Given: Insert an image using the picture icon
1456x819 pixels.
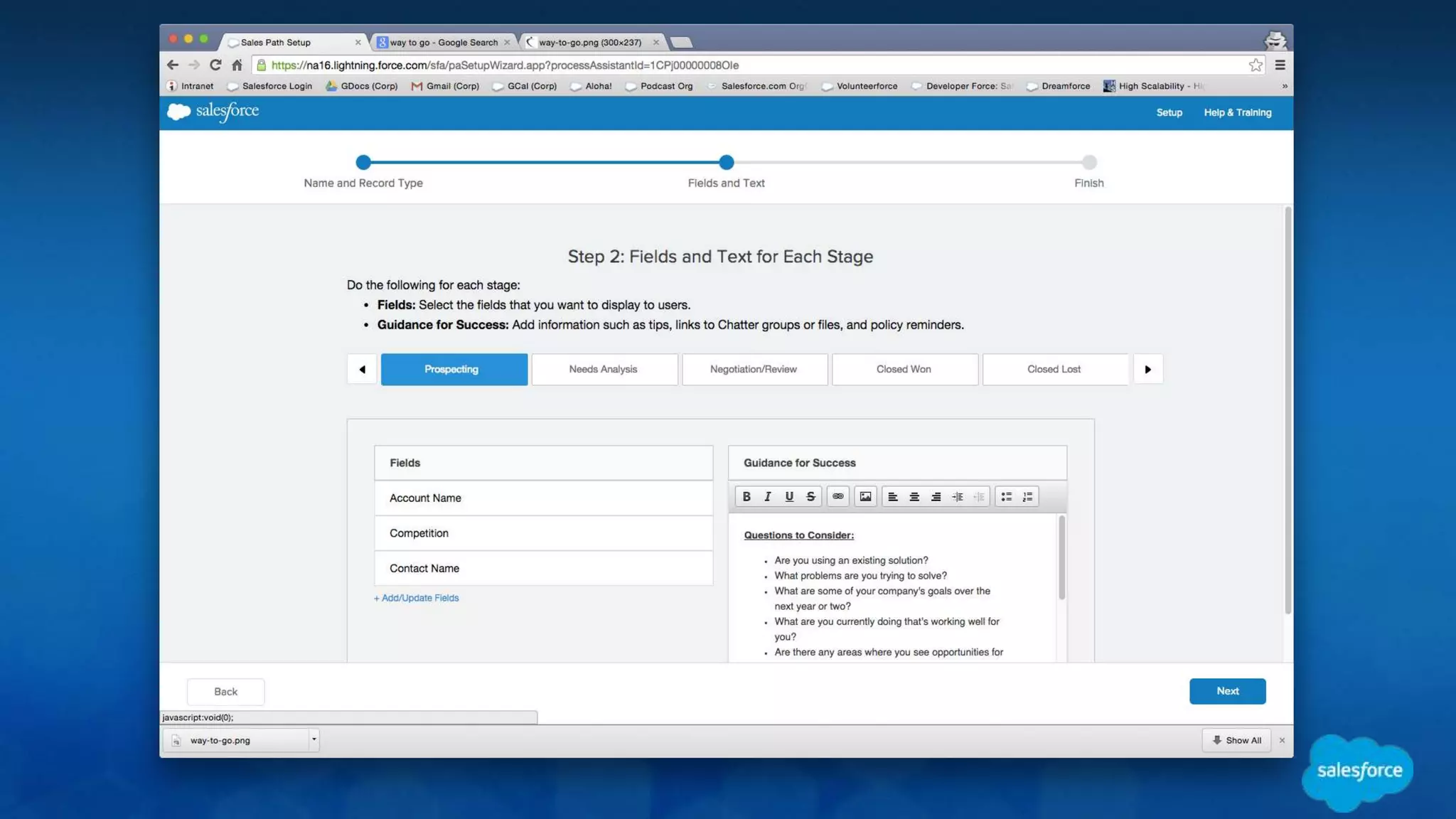Looking at the screenshot, I should tap(864, 496).
